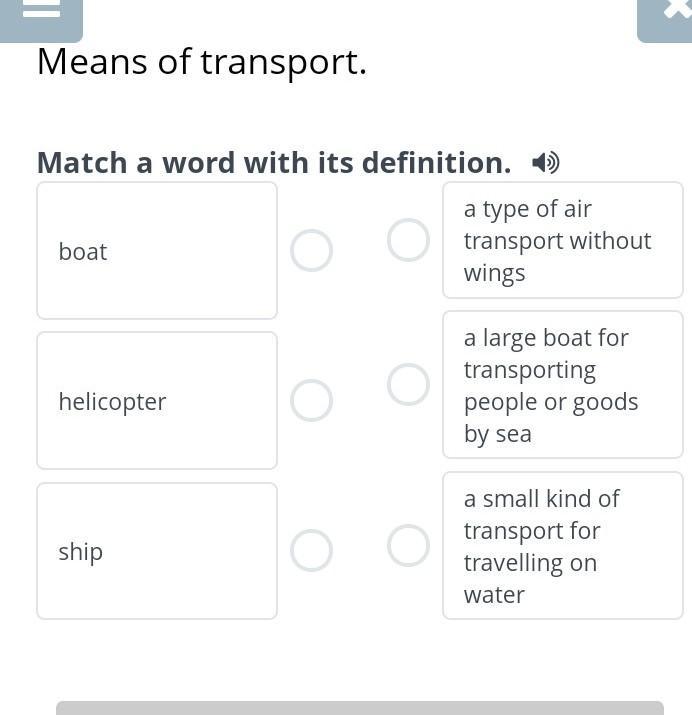Click the 'large boat by sea' definition card

[x=563, y=384]
